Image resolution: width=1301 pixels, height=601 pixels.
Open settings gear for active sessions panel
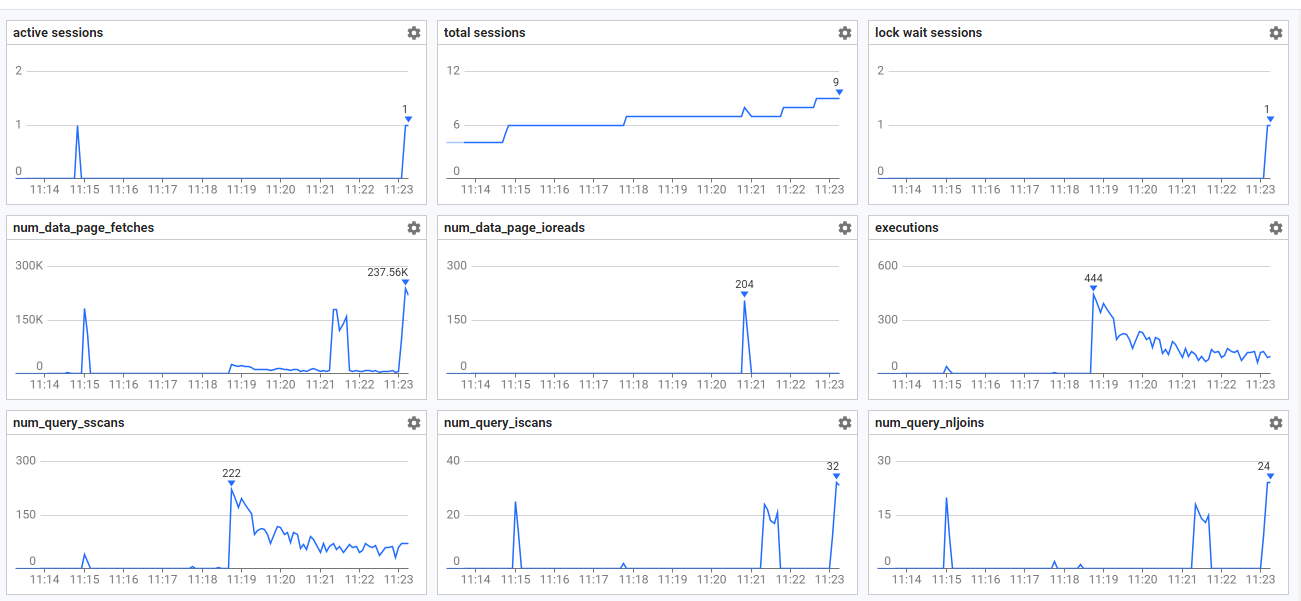[x=414, y=33]
